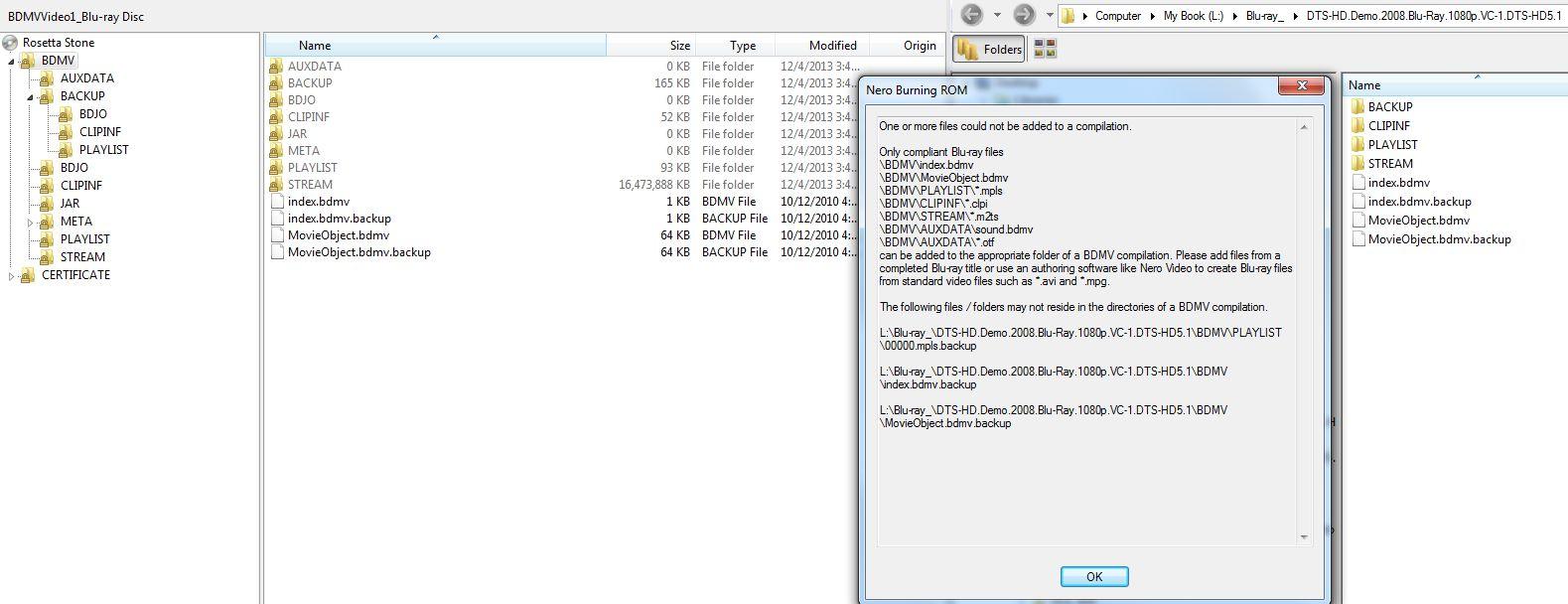Viewport: 1568px width, 604px height.
Task: Open the breadcrumb arrow after Computer
Action: 1152,16
